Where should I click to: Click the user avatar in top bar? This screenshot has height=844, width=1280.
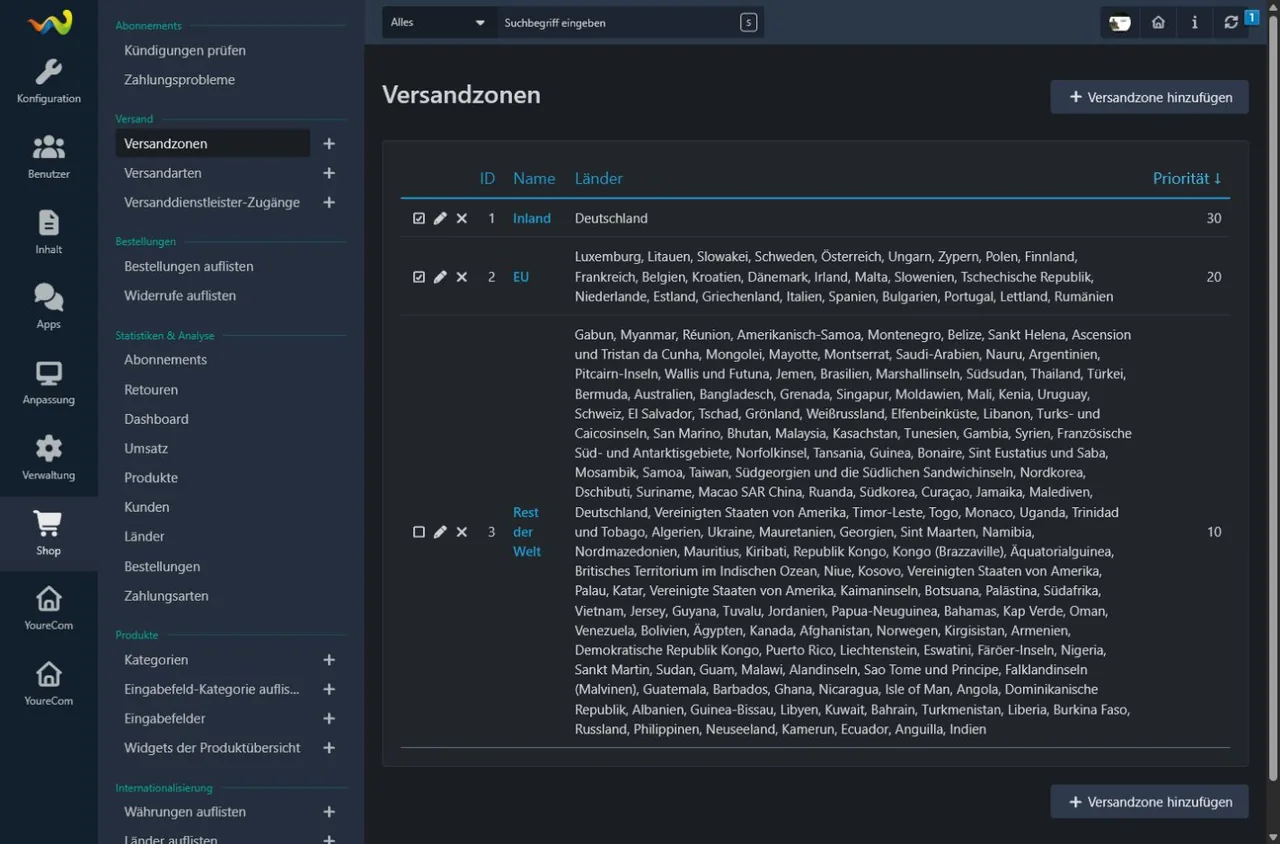click(x=1120, y=22)
